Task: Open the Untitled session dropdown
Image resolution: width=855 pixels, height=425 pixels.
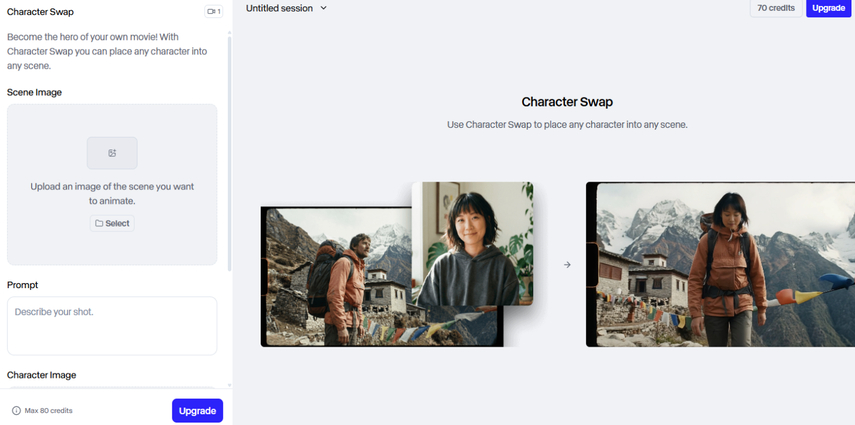Action: [286, 8]
